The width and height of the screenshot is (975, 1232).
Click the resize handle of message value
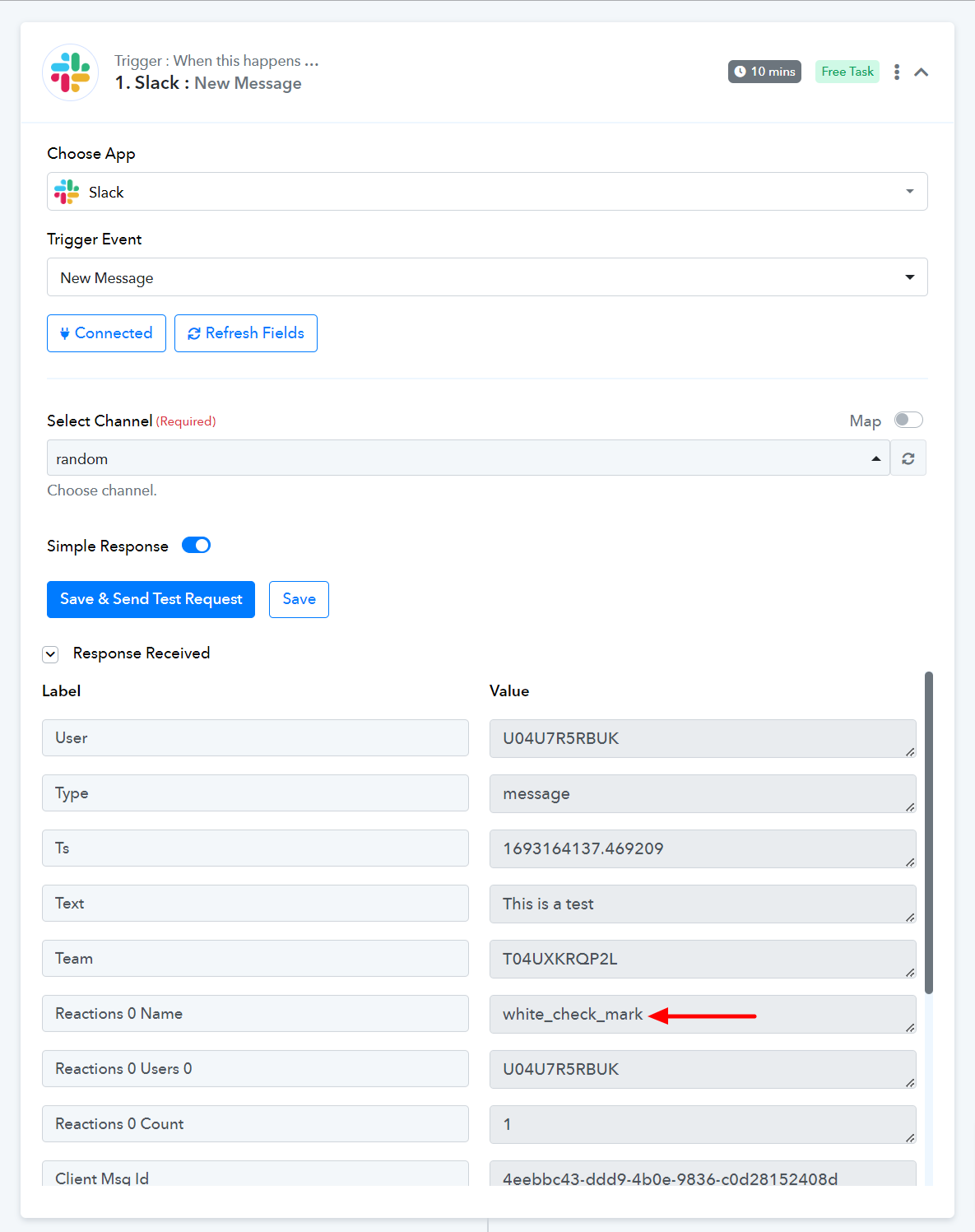pos(910,807)
